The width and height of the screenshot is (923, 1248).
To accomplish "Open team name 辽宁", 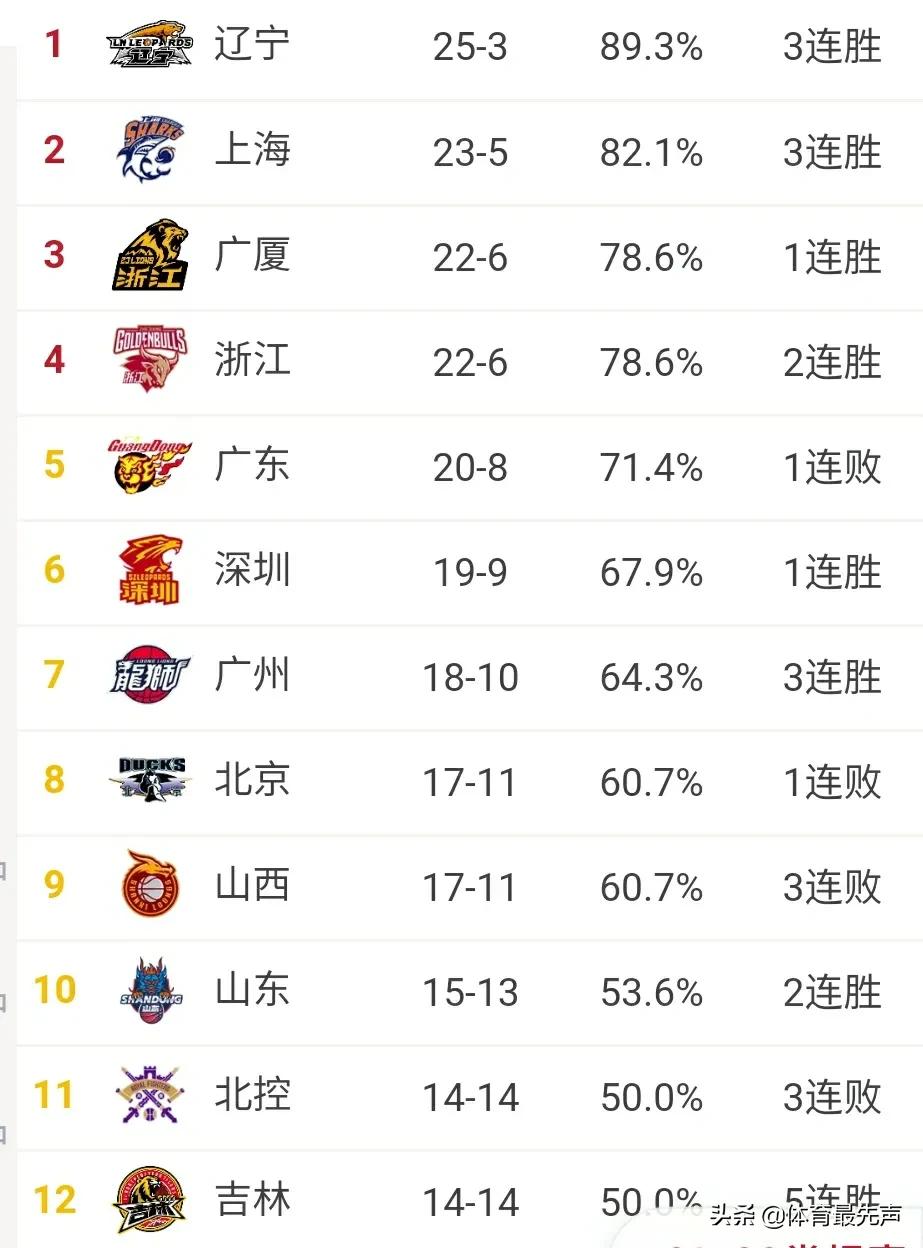I will click(252, 45).
